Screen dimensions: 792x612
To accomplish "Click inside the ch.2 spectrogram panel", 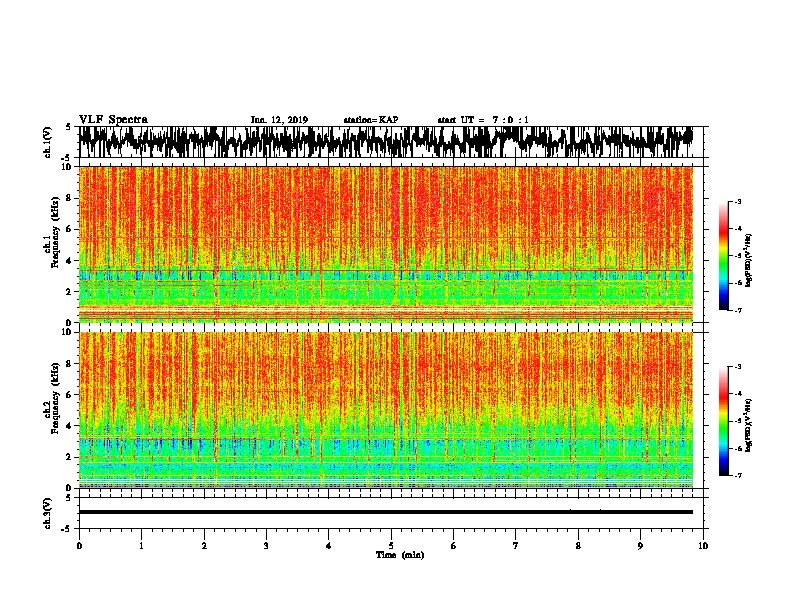I will (385, 410).
